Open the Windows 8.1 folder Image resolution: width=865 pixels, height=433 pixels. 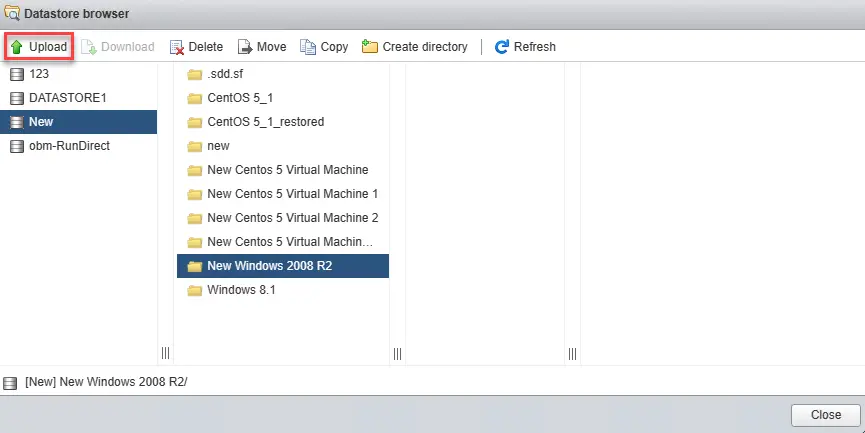coord(240,290)
